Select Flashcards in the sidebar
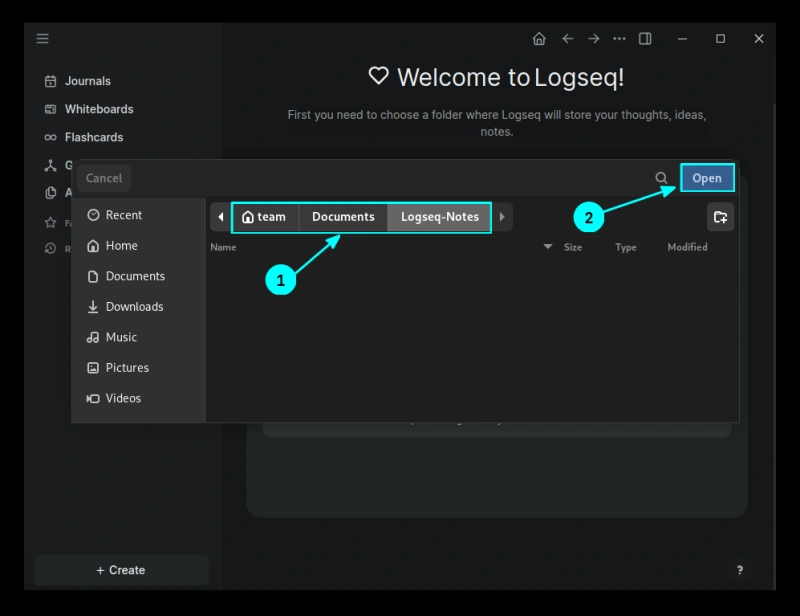The height and width of the screenshot is (616, 800). click(93, 137)
